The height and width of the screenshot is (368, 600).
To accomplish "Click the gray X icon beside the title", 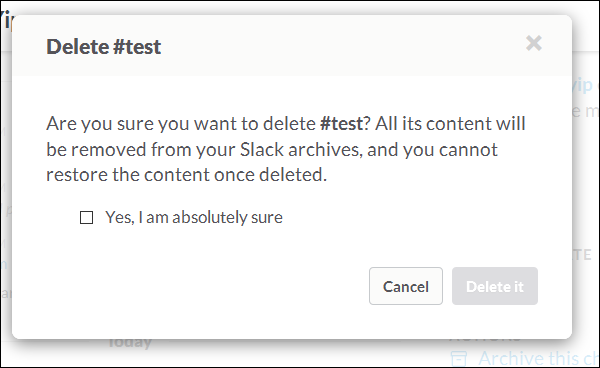I will 534,43.
